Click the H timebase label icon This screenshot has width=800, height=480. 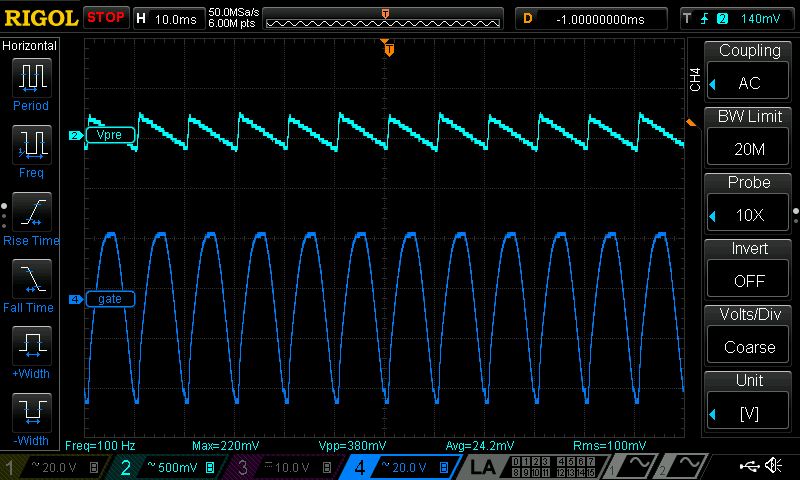point(141,19)
